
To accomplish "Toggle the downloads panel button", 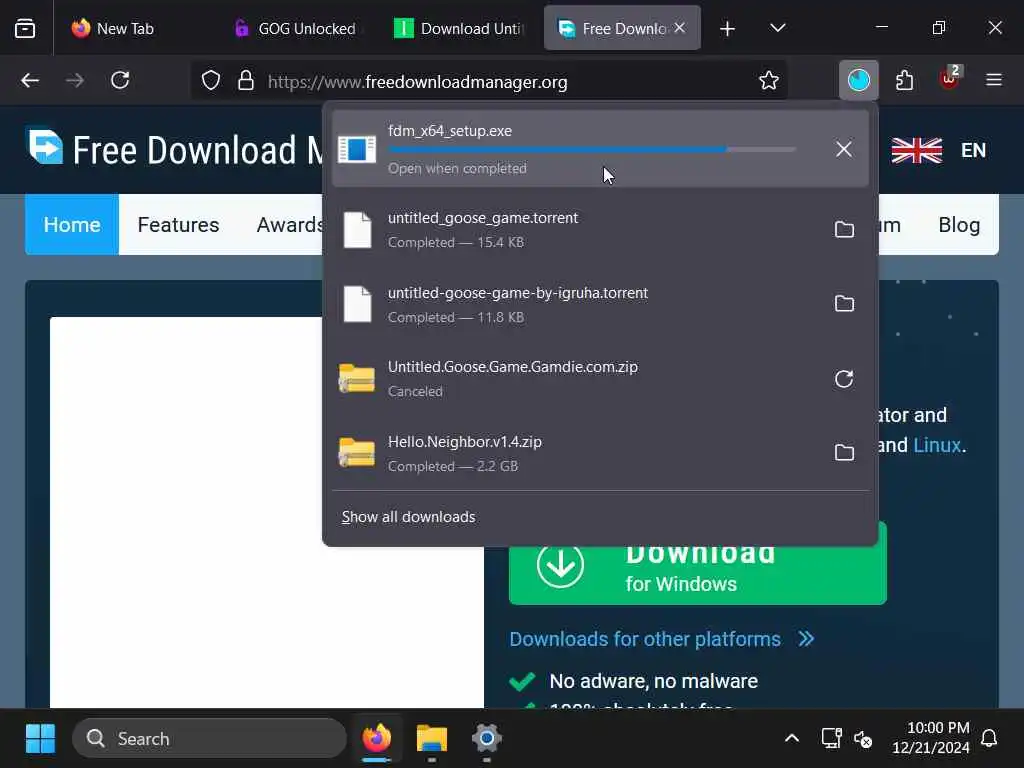I will 858,80.
